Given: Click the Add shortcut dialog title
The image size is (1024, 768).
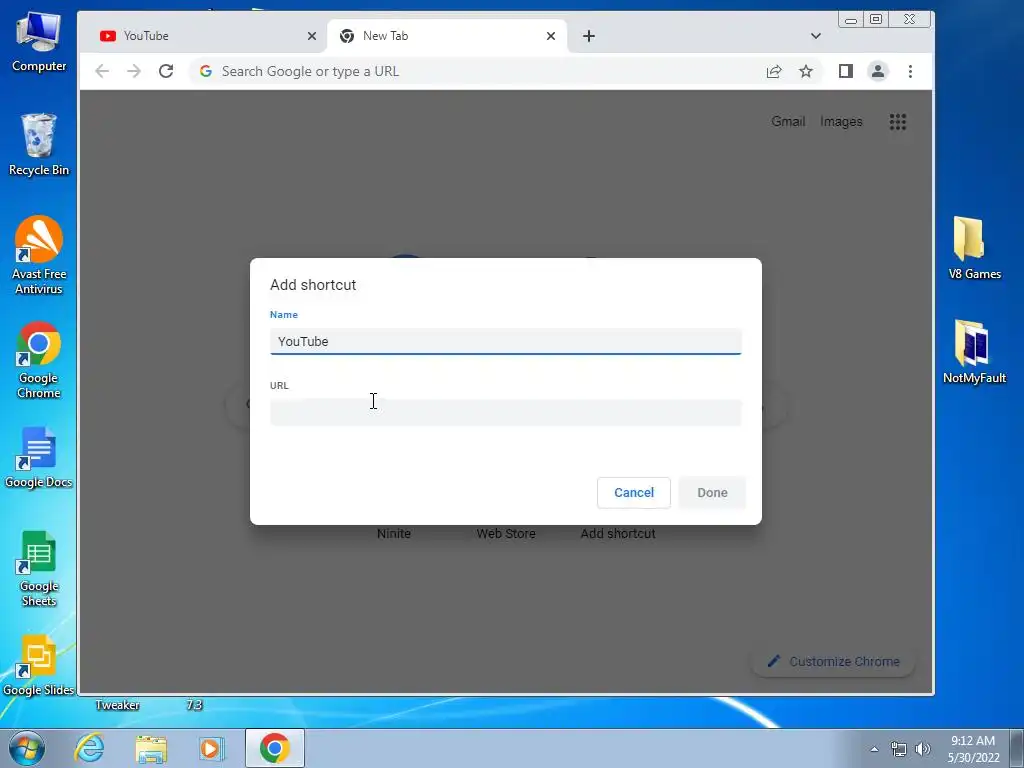Looking at the screenshot, I should (x=313, y=285).
